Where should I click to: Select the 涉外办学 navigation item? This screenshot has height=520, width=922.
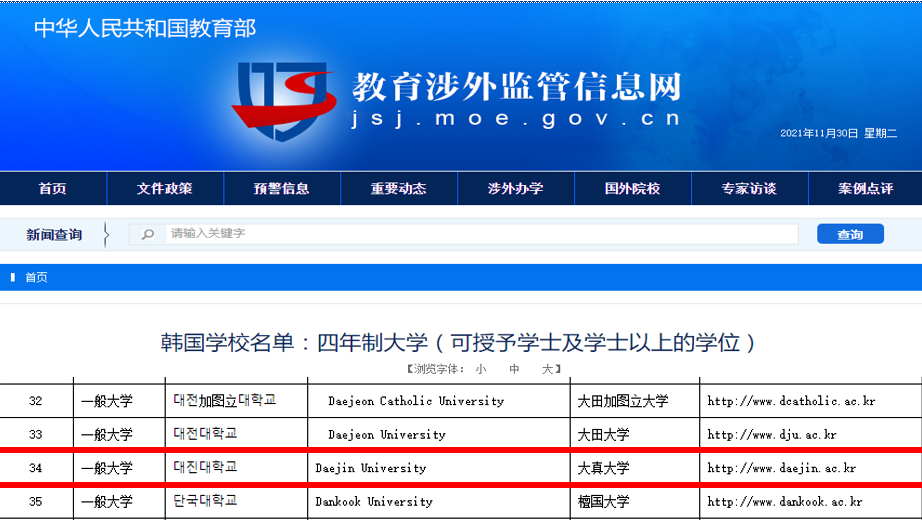click(515, 188)
